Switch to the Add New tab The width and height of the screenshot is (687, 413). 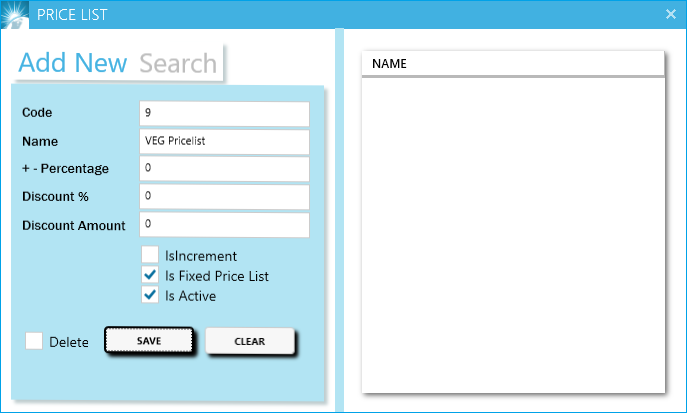73,63
